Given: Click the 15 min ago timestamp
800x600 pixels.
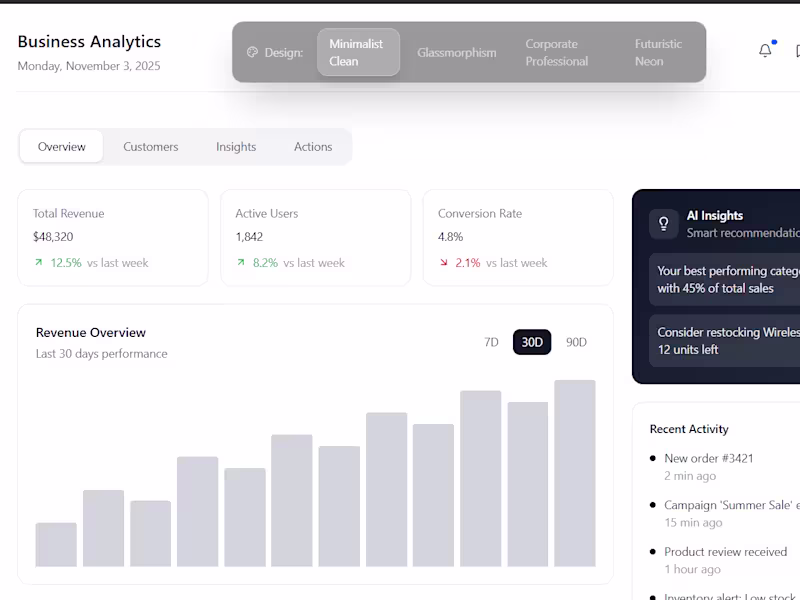Looking at the screenshot, I should tap(693, 523).
